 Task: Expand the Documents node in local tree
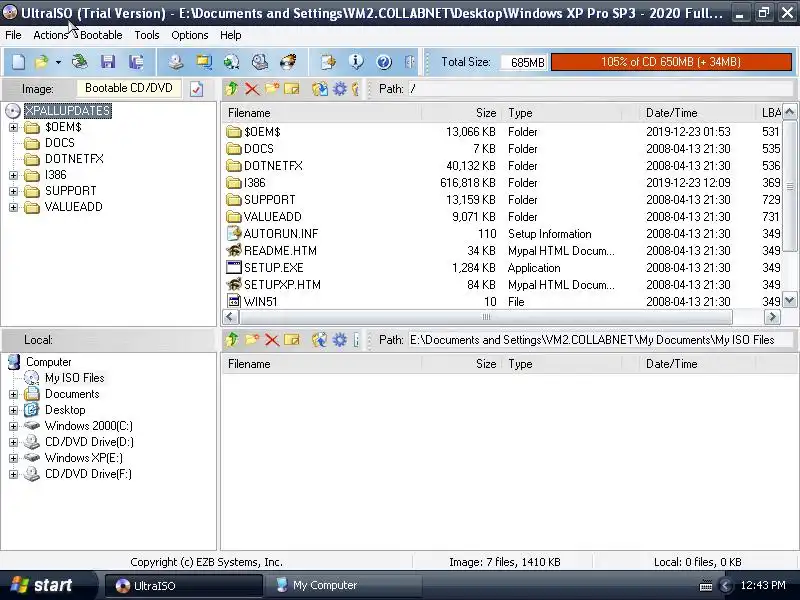point(13,394)
